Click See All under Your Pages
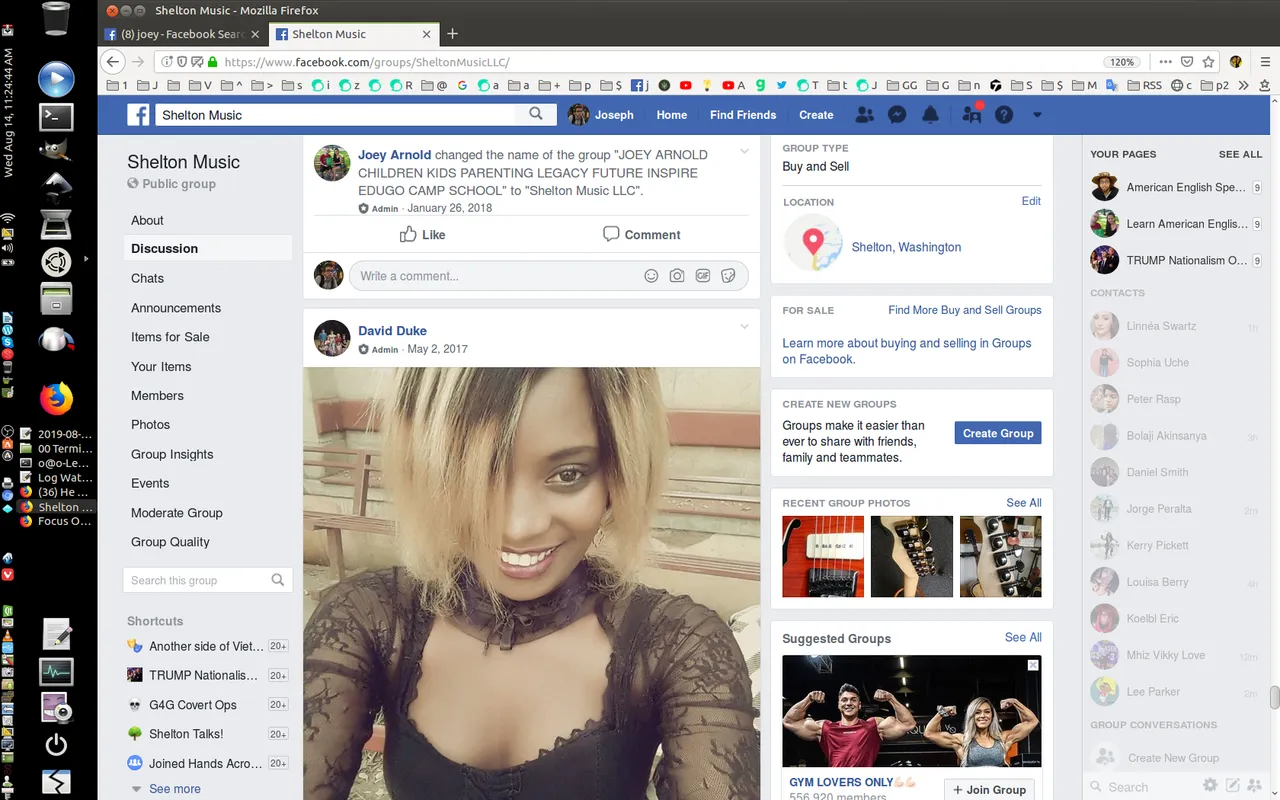1280x800 pixels. 1240,154
